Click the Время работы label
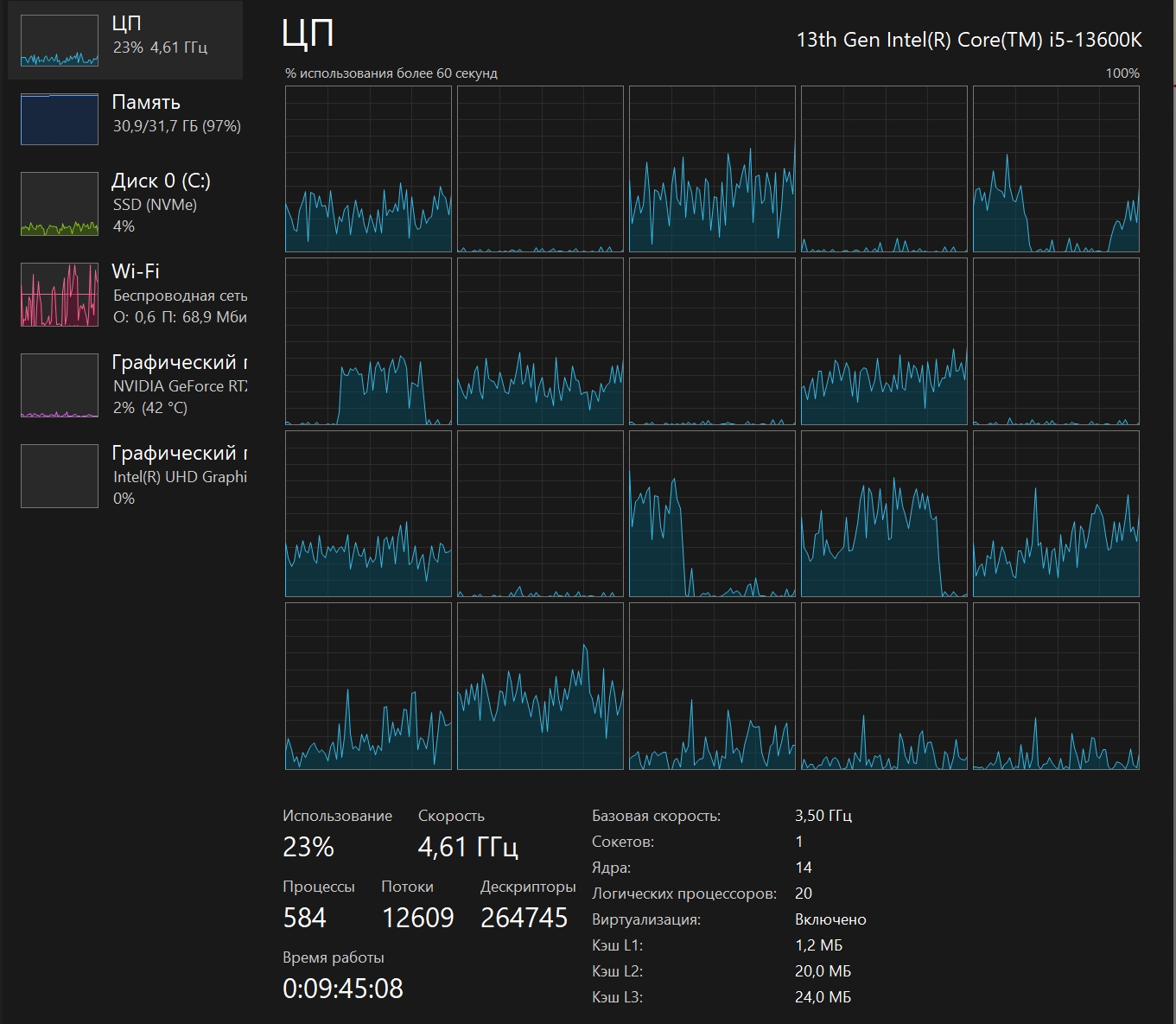 pos(334,957)
